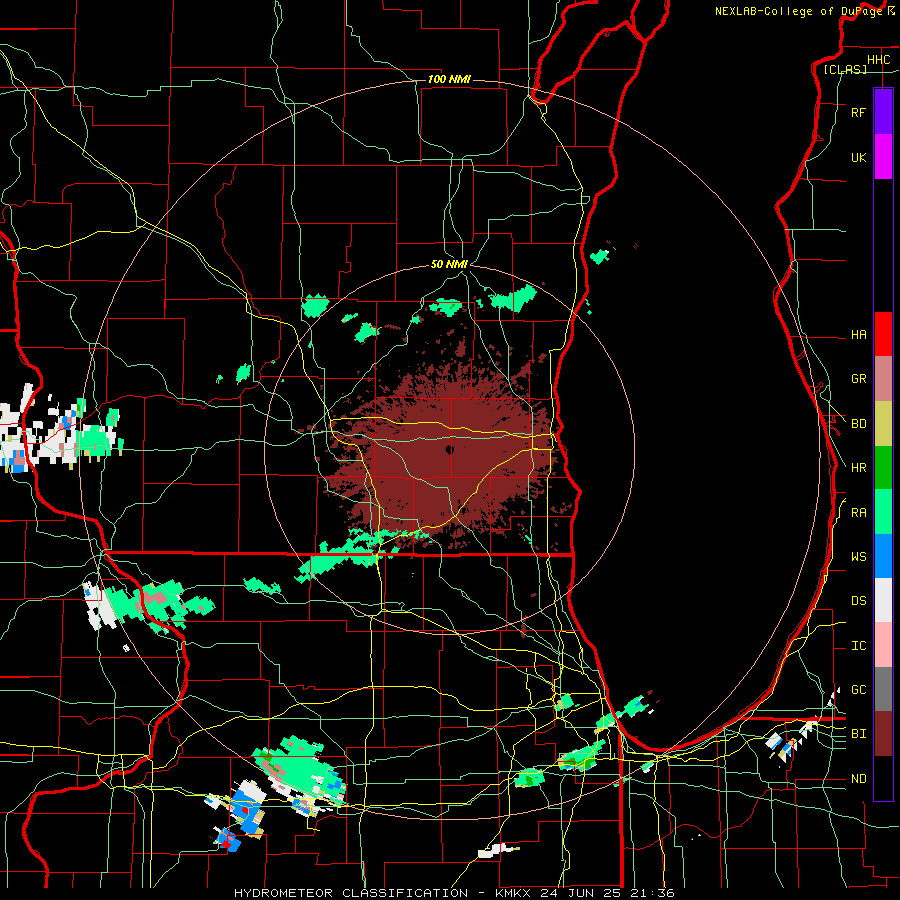Click the RA legend label
This screenshot has height=900, width=900.
tap(858, 513)
